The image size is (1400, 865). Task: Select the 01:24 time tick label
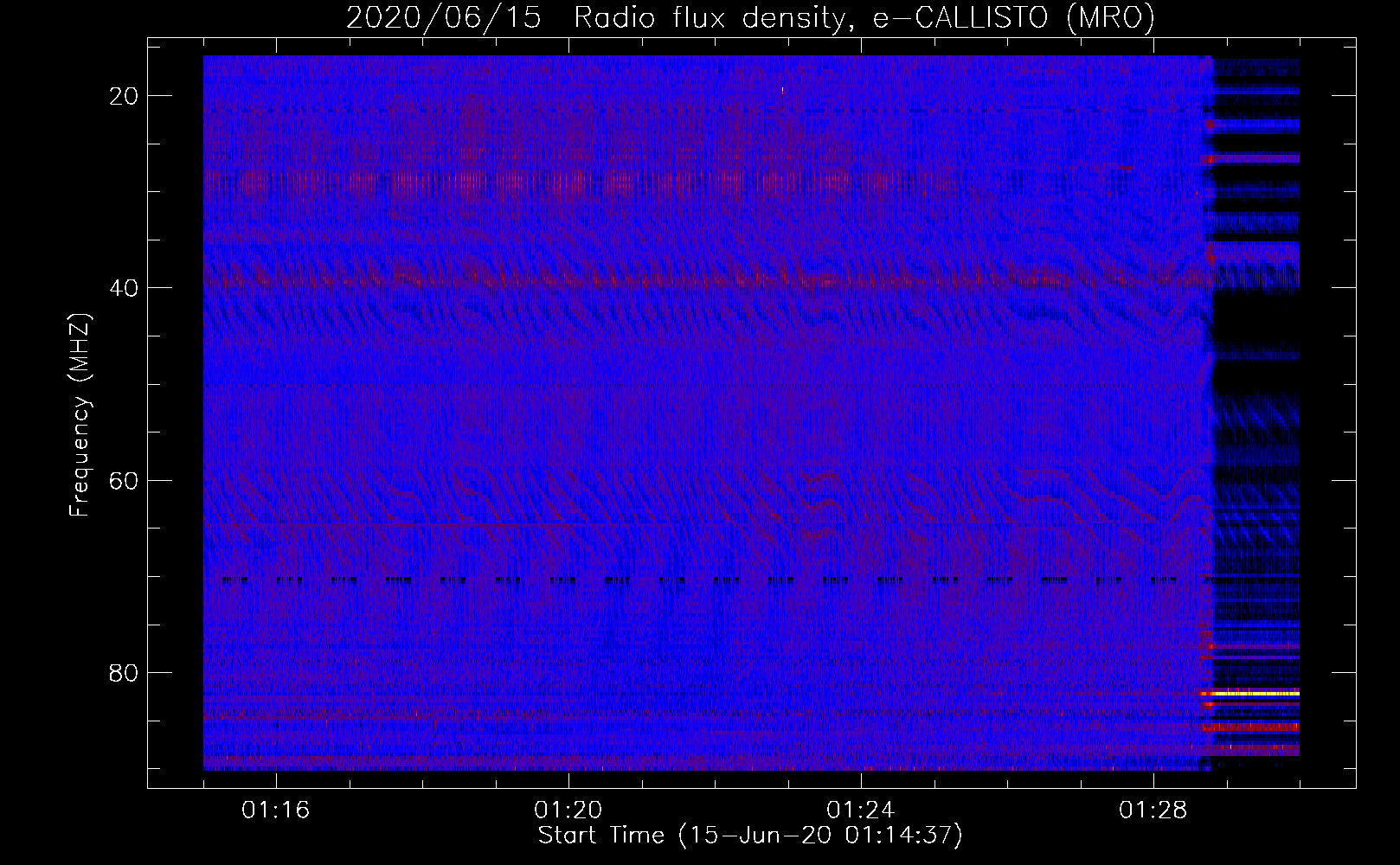click(x=861, y=811)
